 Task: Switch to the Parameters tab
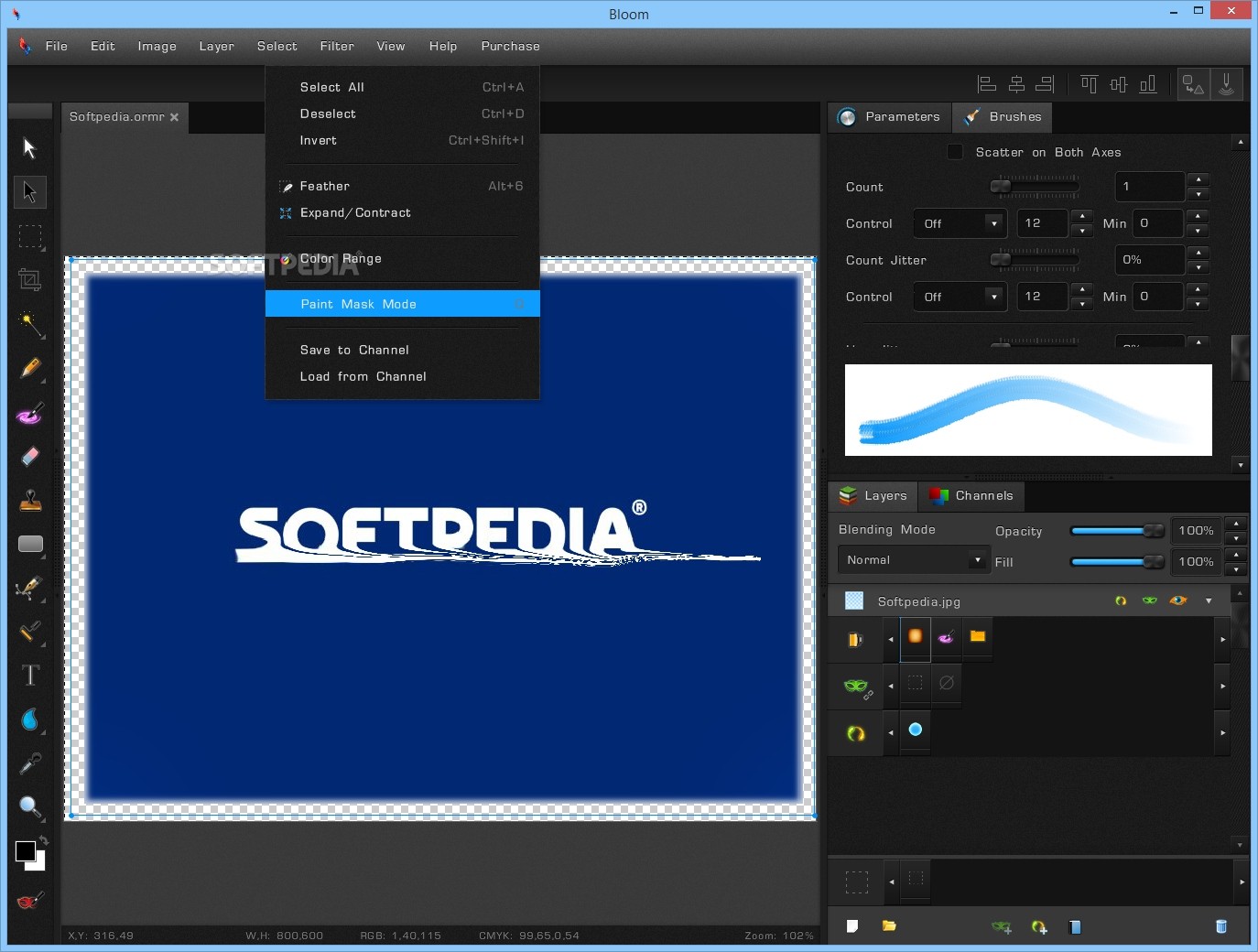point(890,116)
